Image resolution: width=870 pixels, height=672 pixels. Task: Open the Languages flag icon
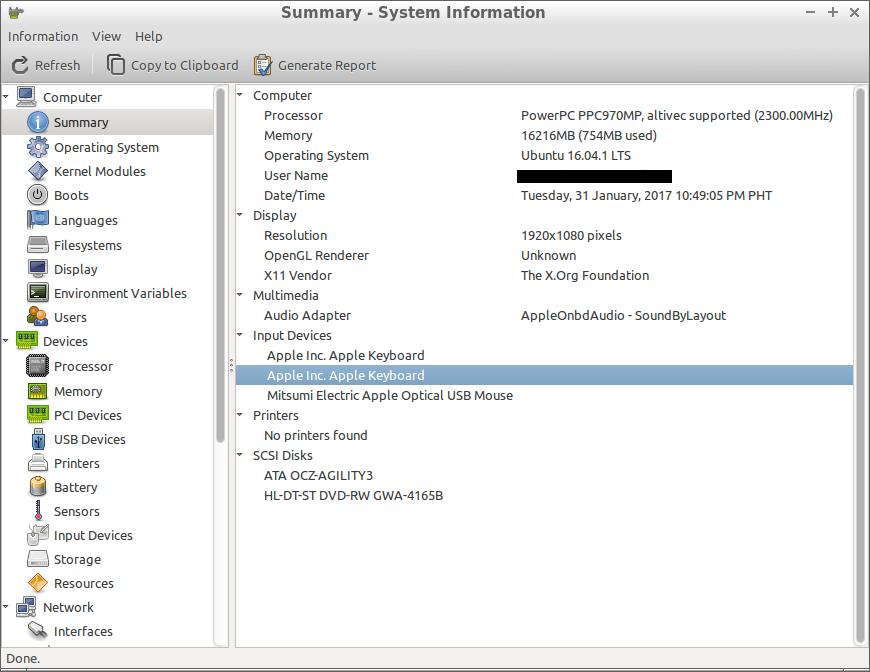(38, 220)
